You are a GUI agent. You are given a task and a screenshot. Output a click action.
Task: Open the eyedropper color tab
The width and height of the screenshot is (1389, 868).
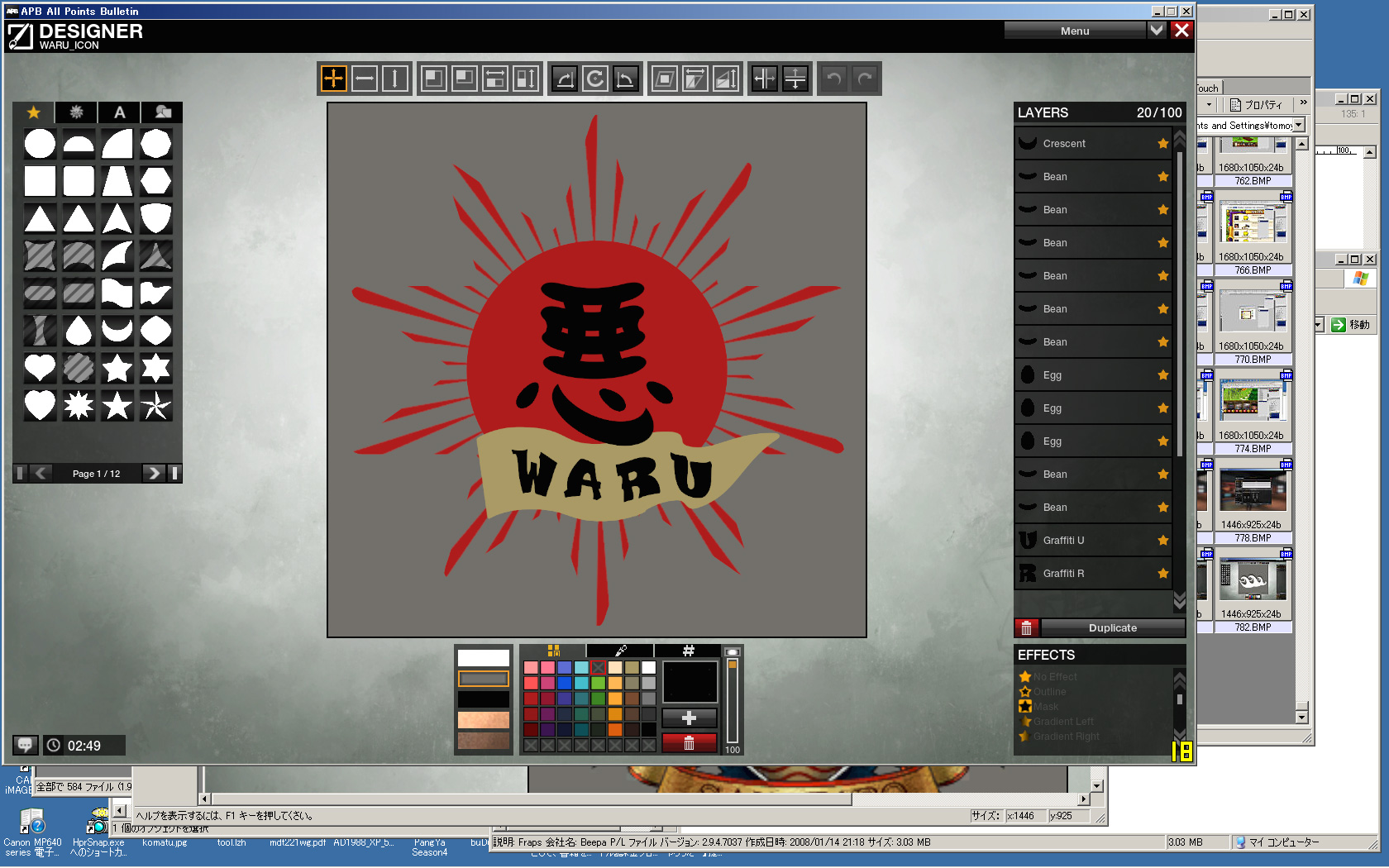[621, 651]
